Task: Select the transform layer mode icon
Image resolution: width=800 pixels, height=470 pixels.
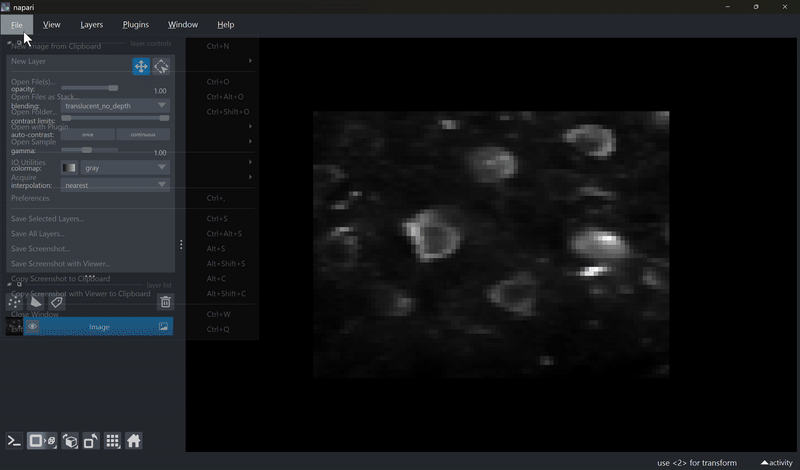Action: tap(161, 67)
